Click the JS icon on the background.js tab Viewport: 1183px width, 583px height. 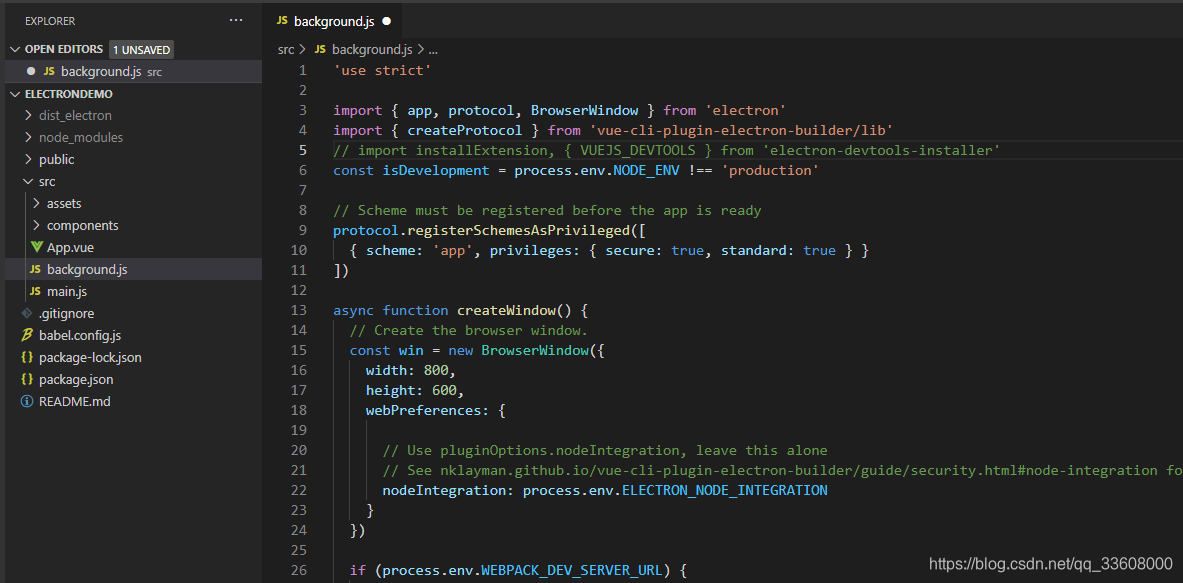(283, 19)
